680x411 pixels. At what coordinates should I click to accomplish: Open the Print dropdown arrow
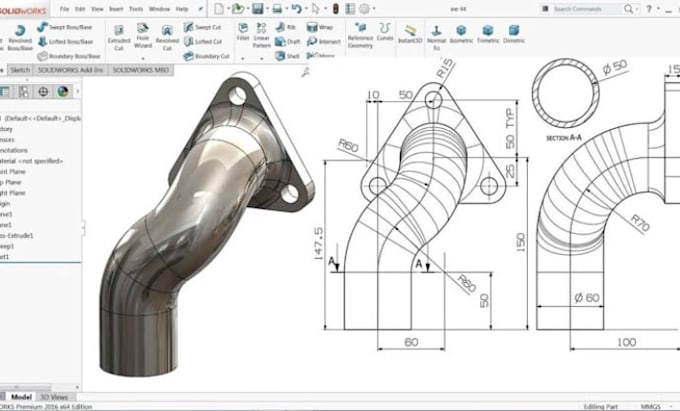286,9
